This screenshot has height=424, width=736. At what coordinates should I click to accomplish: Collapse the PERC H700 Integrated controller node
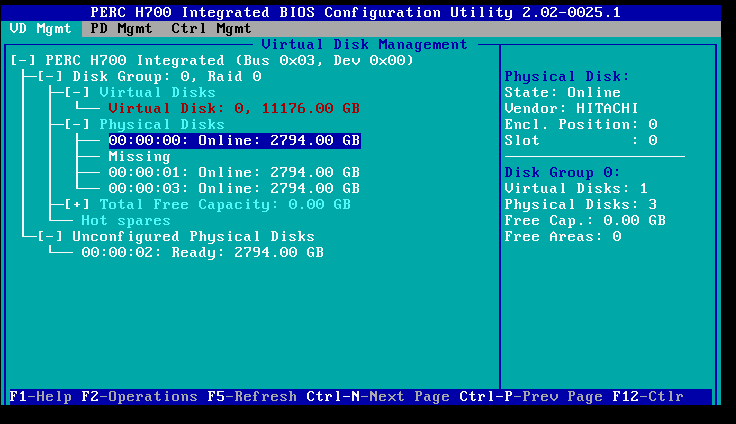pyautogui.click(x=23, y=61)
